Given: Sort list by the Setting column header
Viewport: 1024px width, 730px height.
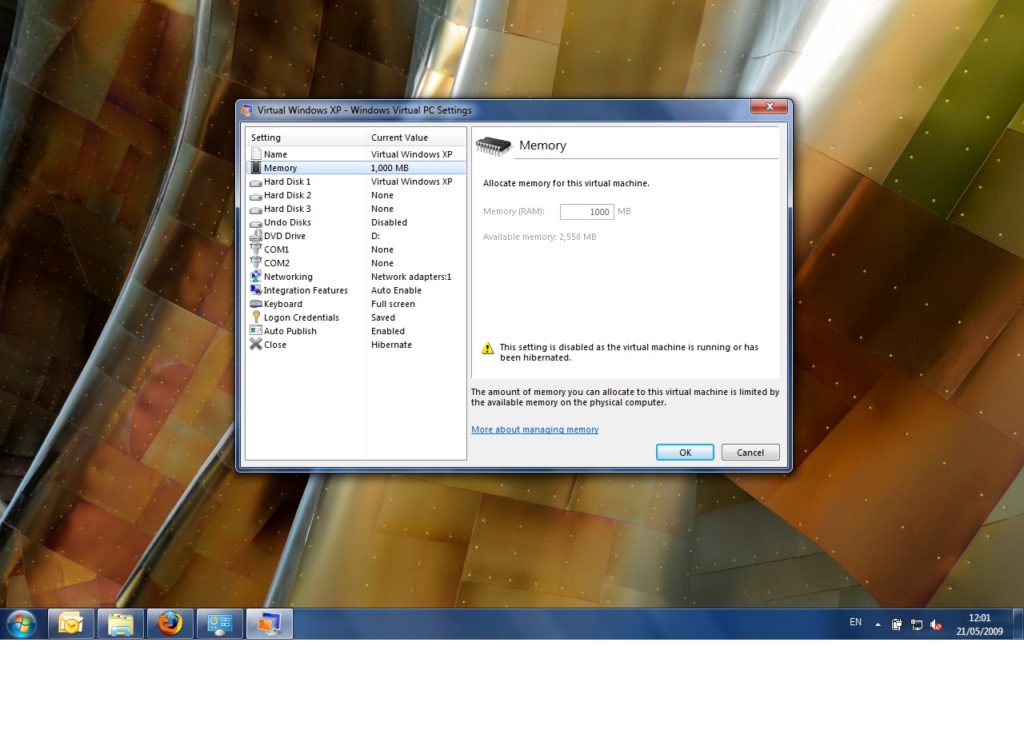Looking at the screenshot, I should tap(265, 137).
